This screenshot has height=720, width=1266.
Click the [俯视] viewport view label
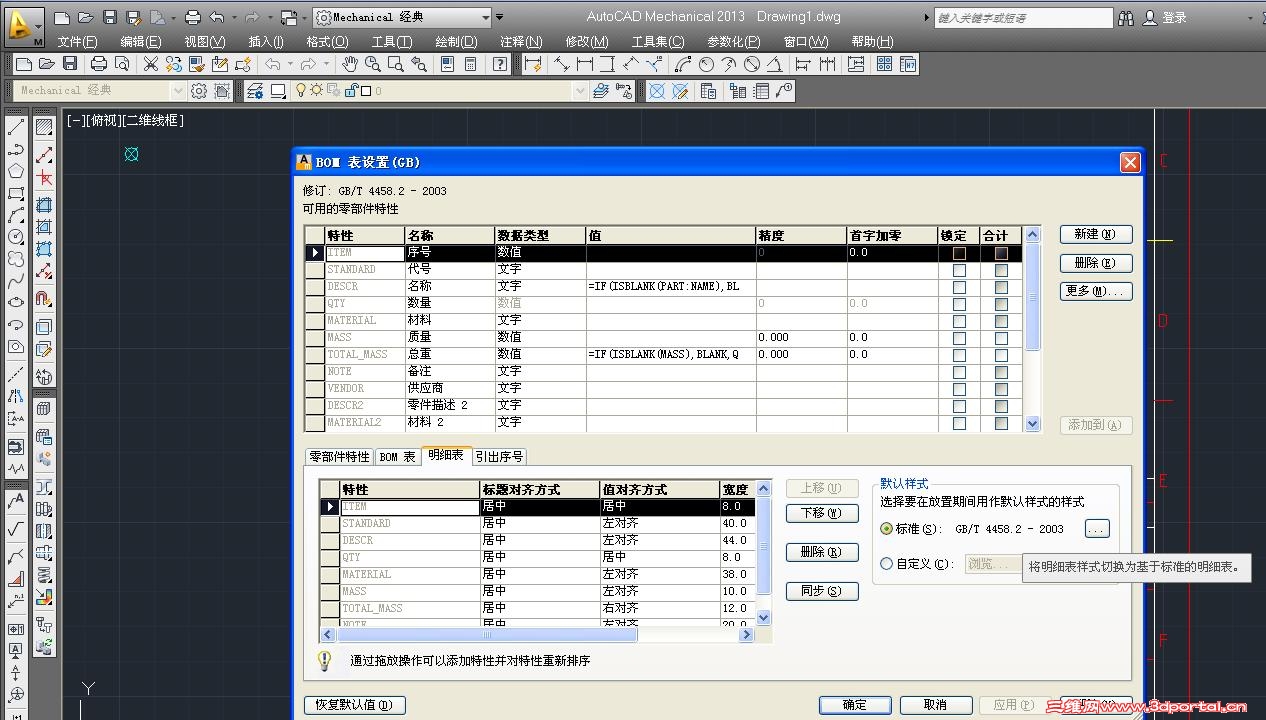click(x=102, y=120)
